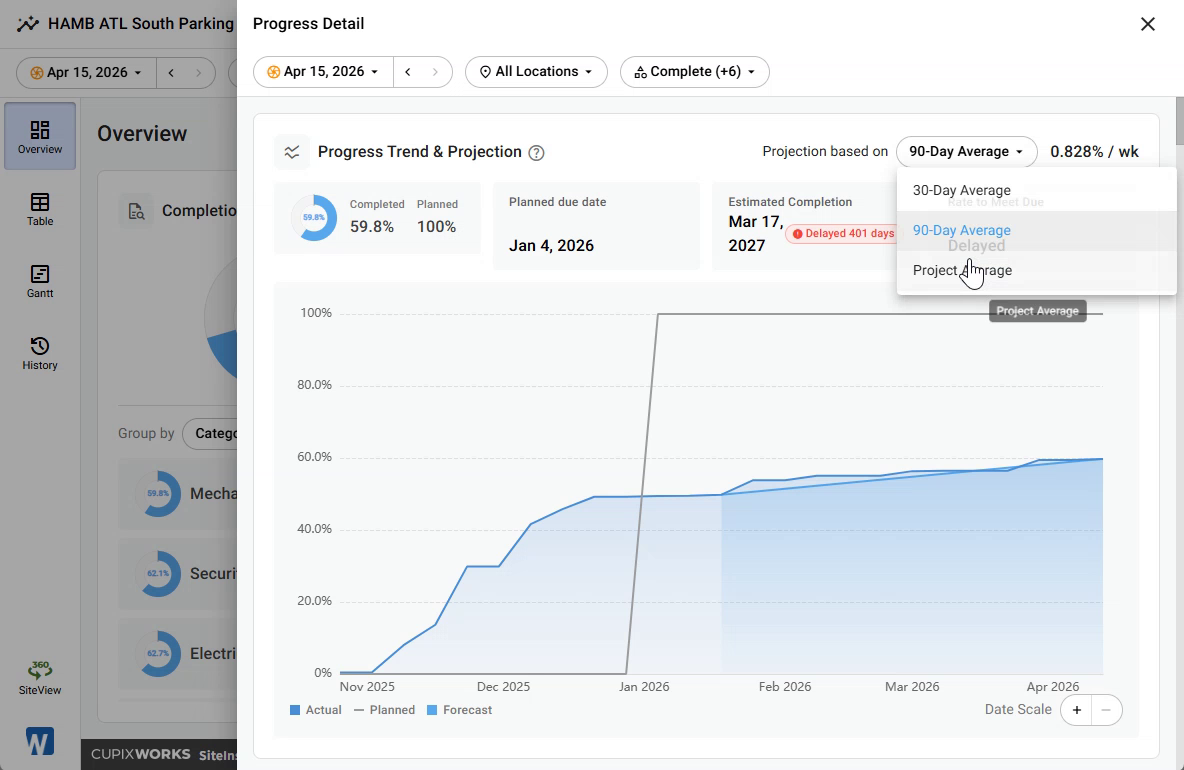
Task: Toggle the Forecast series in the chart legend
Action: point(459,710)
